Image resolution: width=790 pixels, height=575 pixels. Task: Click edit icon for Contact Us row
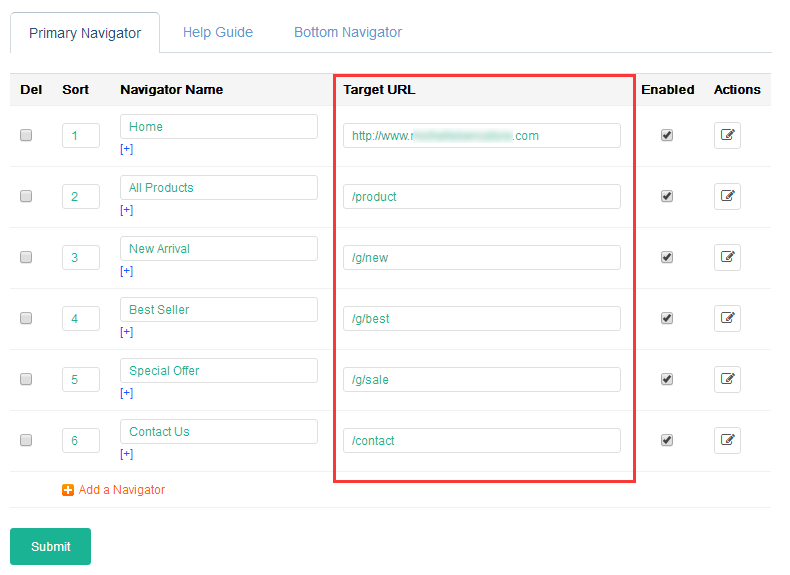tap(727, 440)
